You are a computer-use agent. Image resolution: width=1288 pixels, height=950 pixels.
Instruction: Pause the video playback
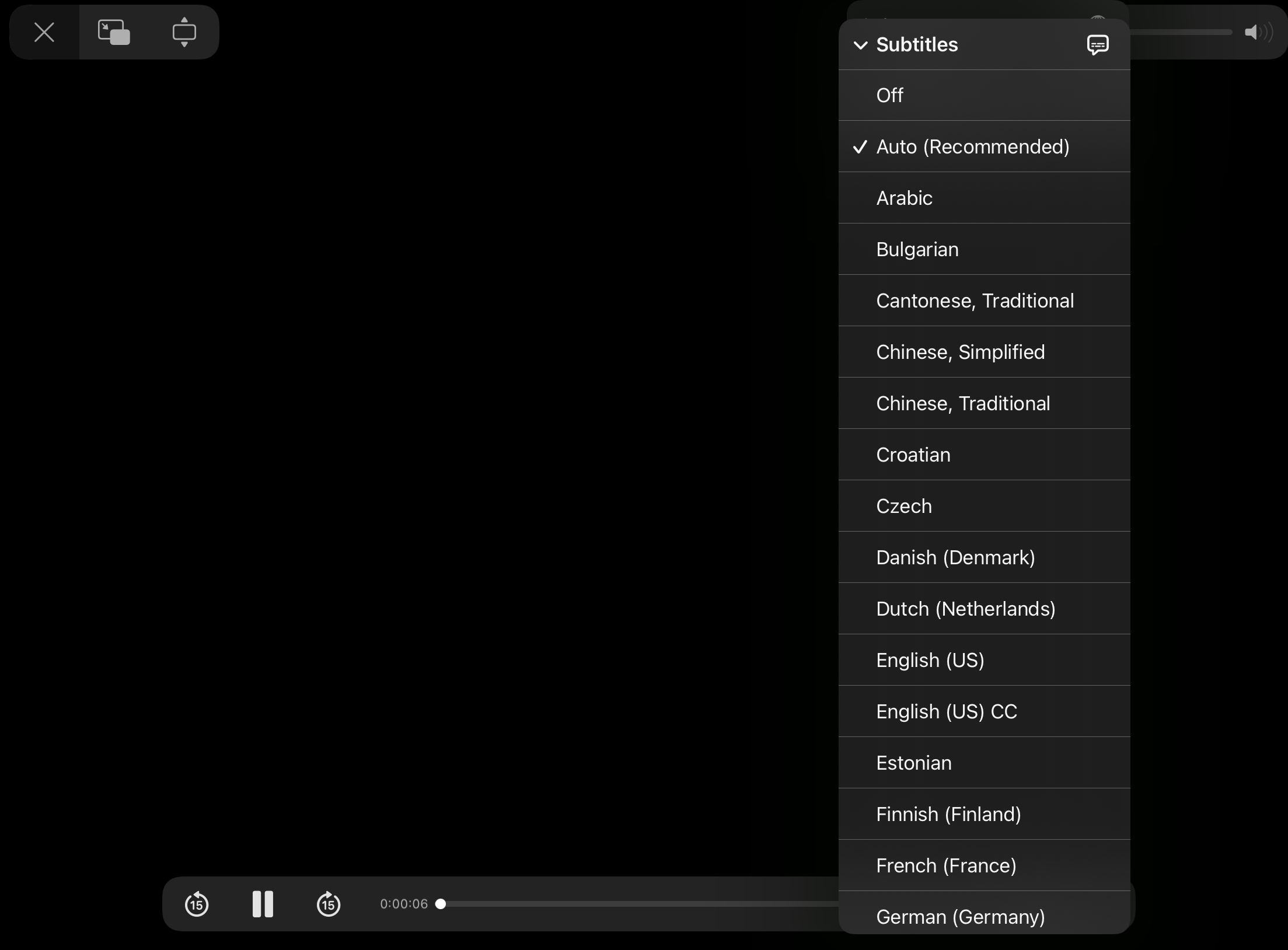pos(263,904)
